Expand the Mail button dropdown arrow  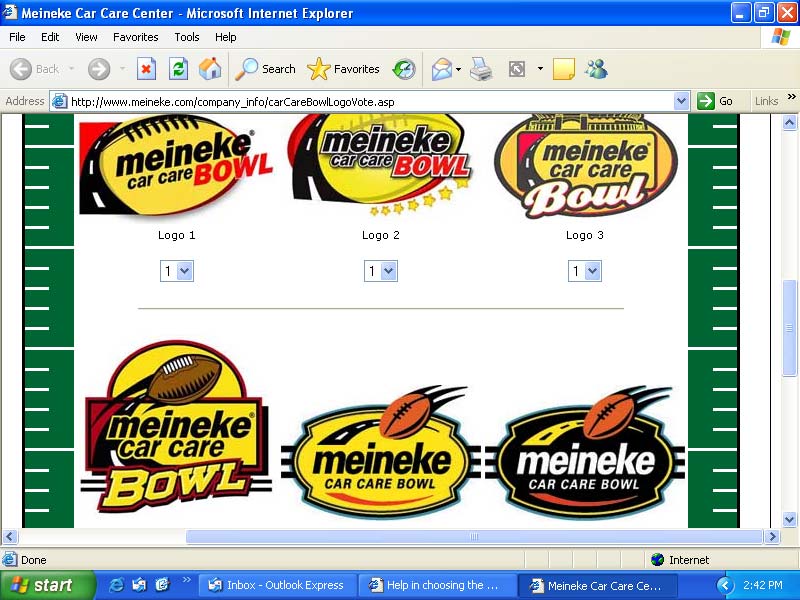[458, 69]
